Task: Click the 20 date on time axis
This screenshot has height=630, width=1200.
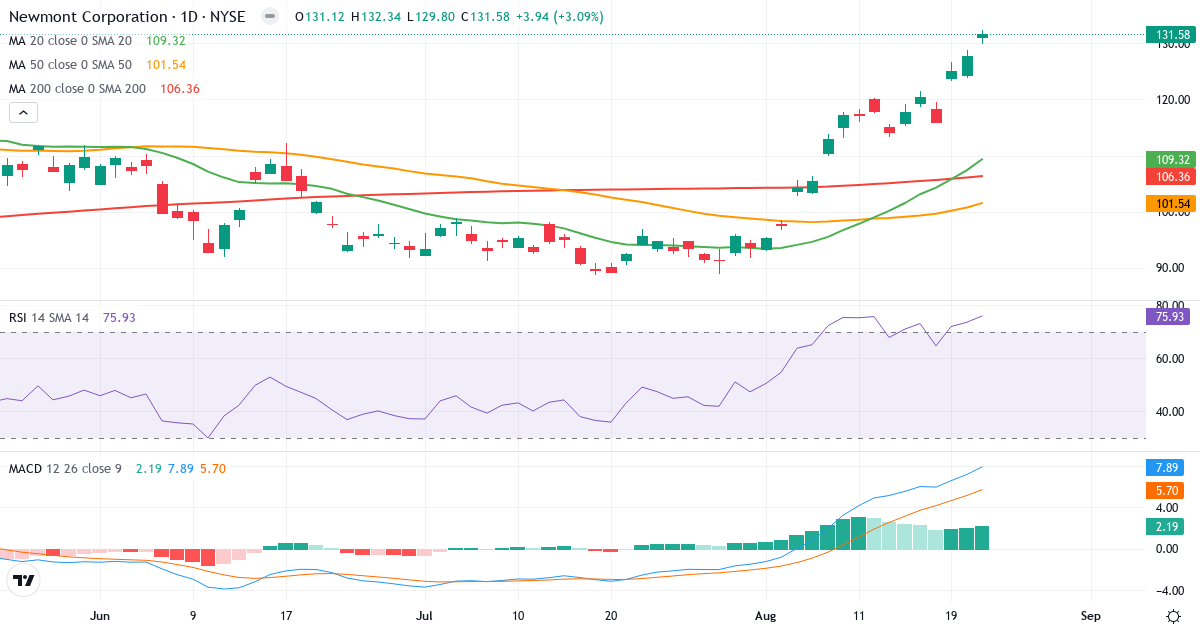Action: (611, 615)
